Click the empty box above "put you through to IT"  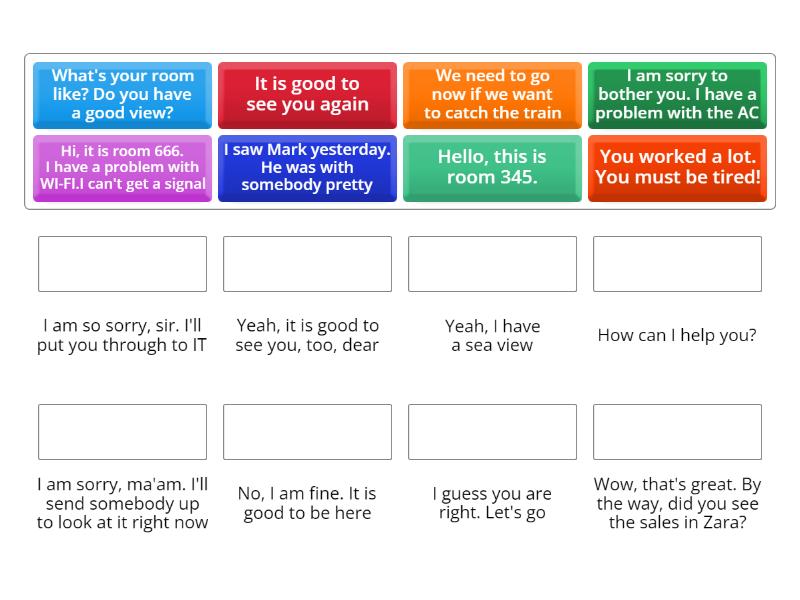coord(122,264)
